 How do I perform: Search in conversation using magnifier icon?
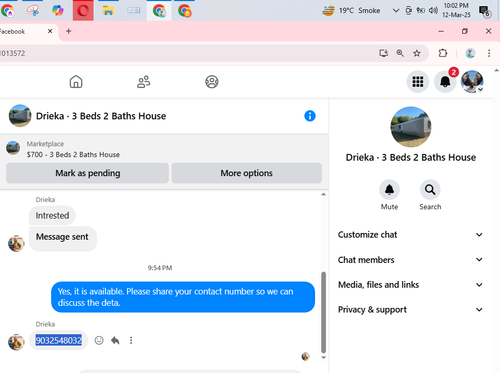(430, 190)
